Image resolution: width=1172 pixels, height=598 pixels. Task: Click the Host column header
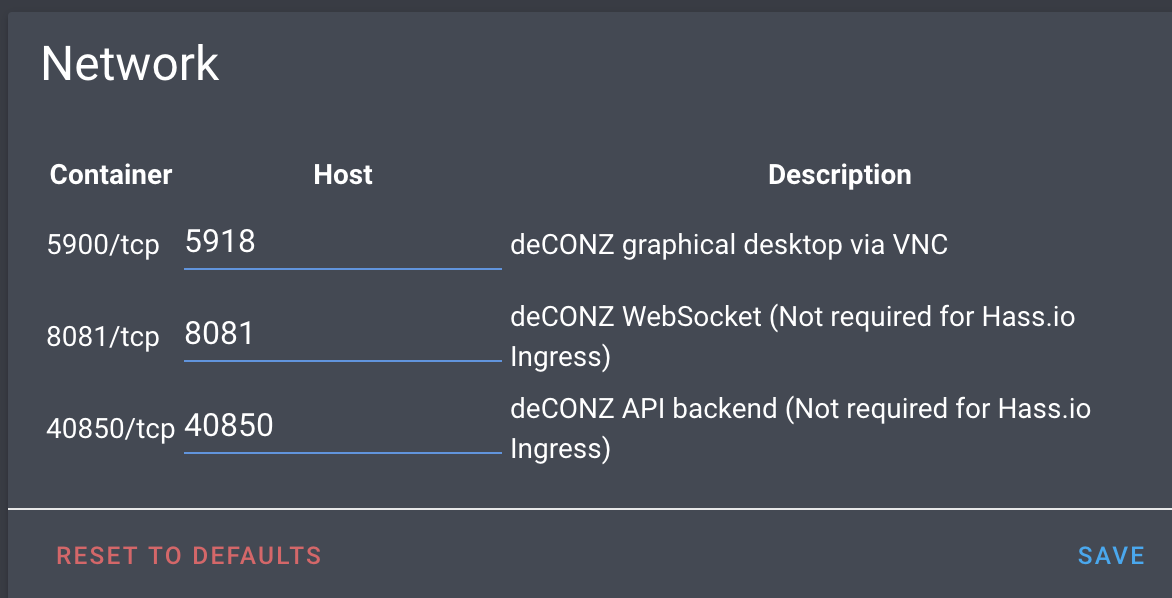pyautogui.click(x=343, y=174)
